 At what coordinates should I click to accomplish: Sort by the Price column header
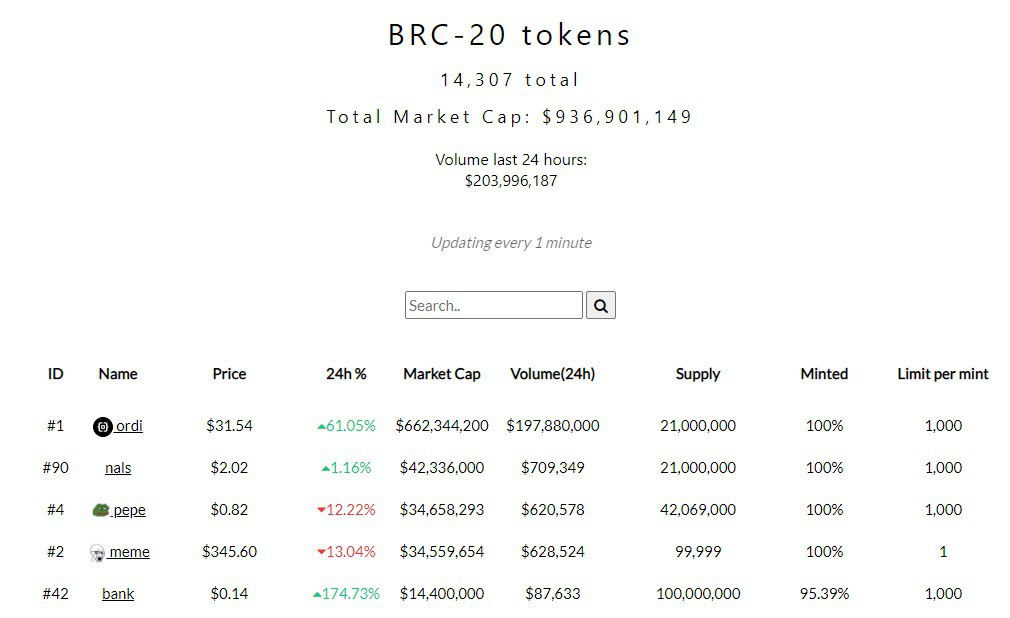229,374
